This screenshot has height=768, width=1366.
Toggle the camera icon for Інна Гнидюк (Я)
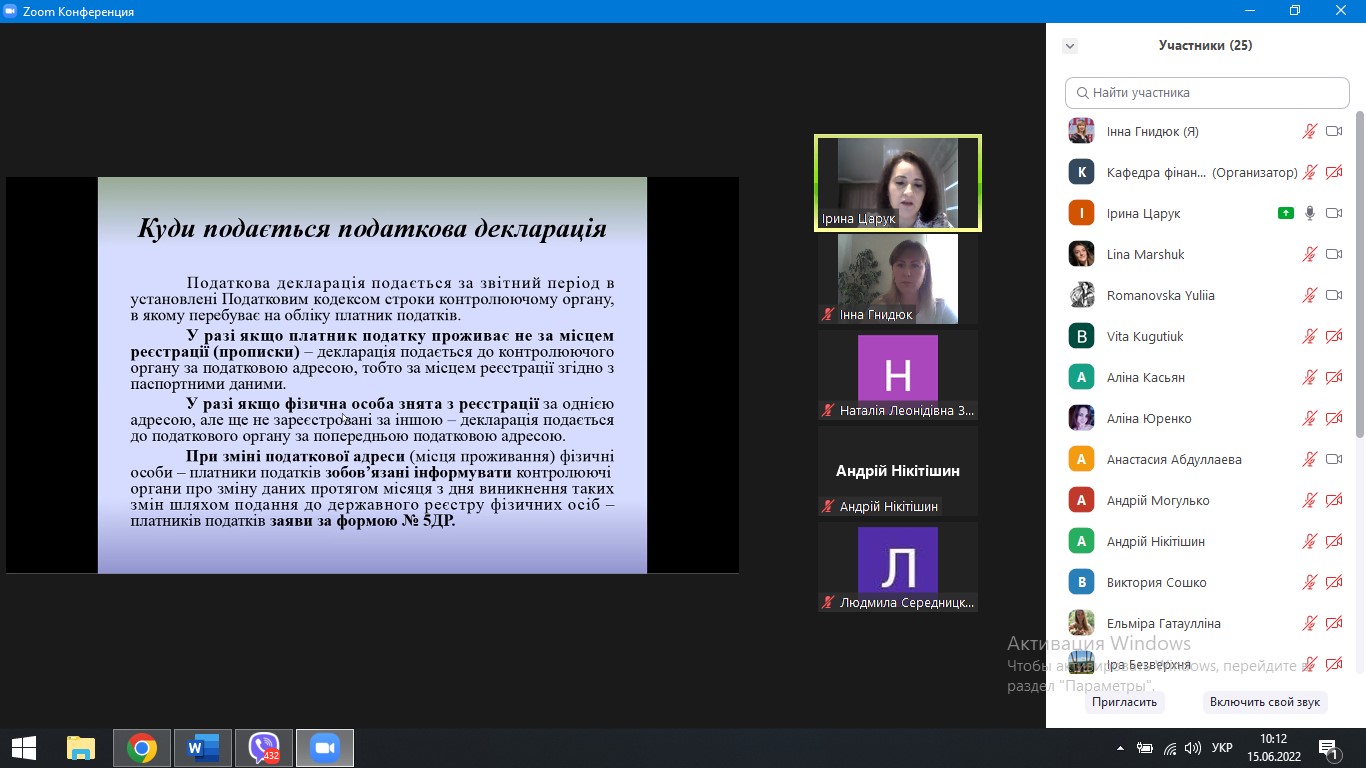click(x=1333, y=131)
